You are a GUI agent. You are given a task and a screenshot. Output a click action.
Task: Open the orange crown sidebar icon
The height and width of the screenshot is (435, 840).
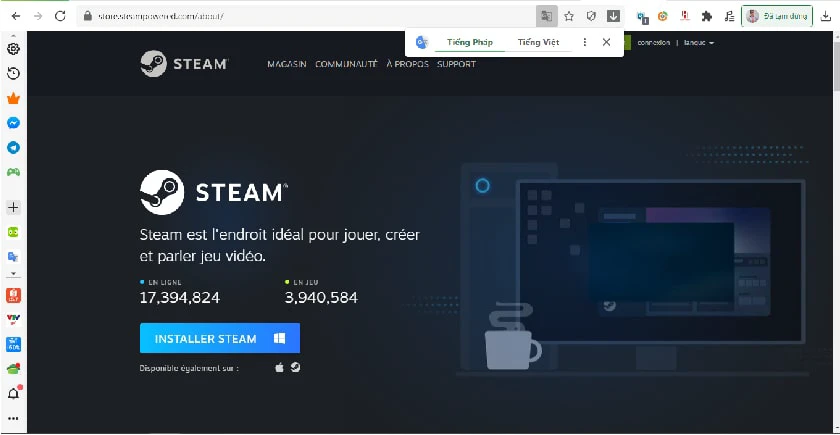pyautogui.click(x=13, y=99)
